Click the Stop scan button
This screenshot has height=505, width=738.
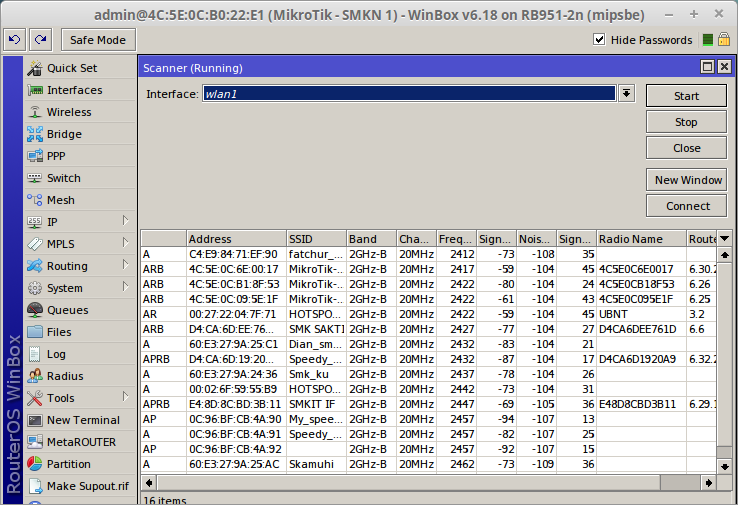click(686, 122)
